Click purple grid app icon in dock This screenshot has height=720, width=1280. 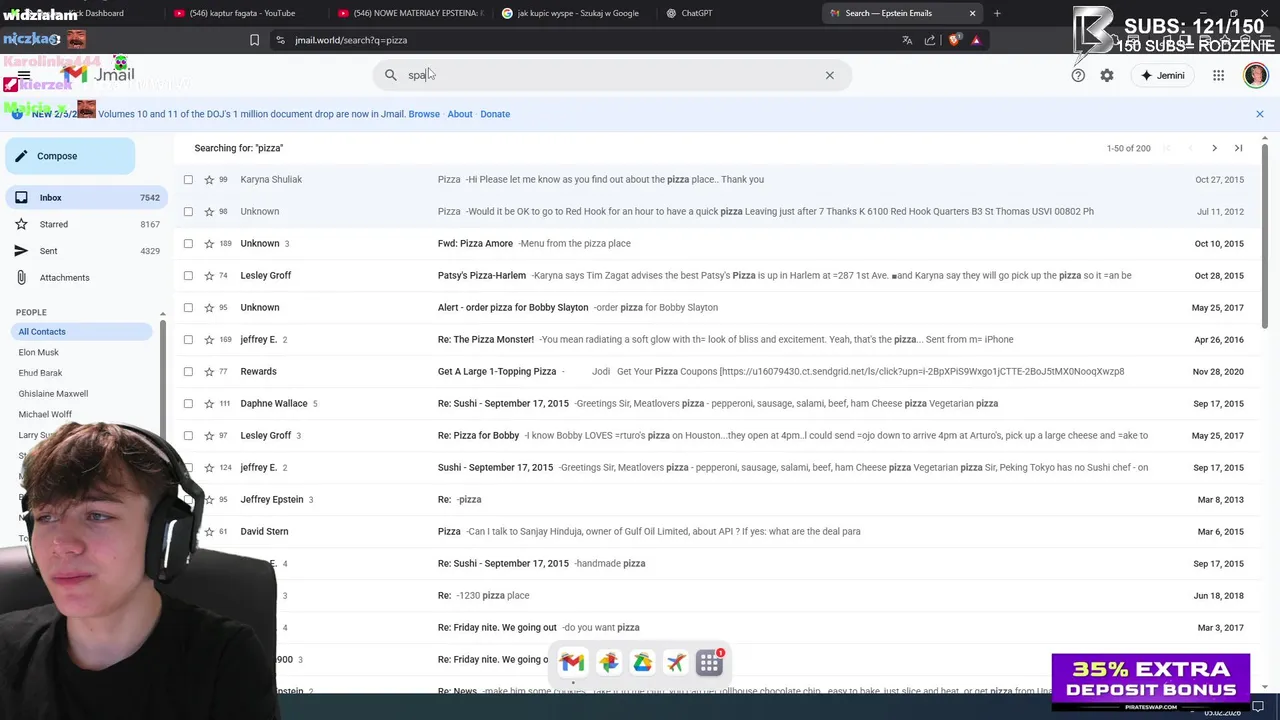[710, 662]
